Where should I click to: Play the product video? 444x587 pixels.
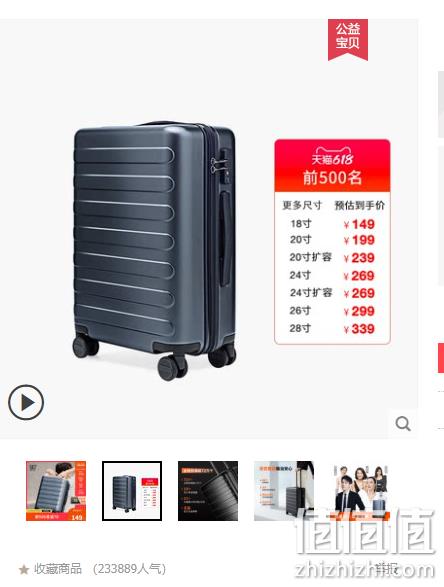(26, 402)
